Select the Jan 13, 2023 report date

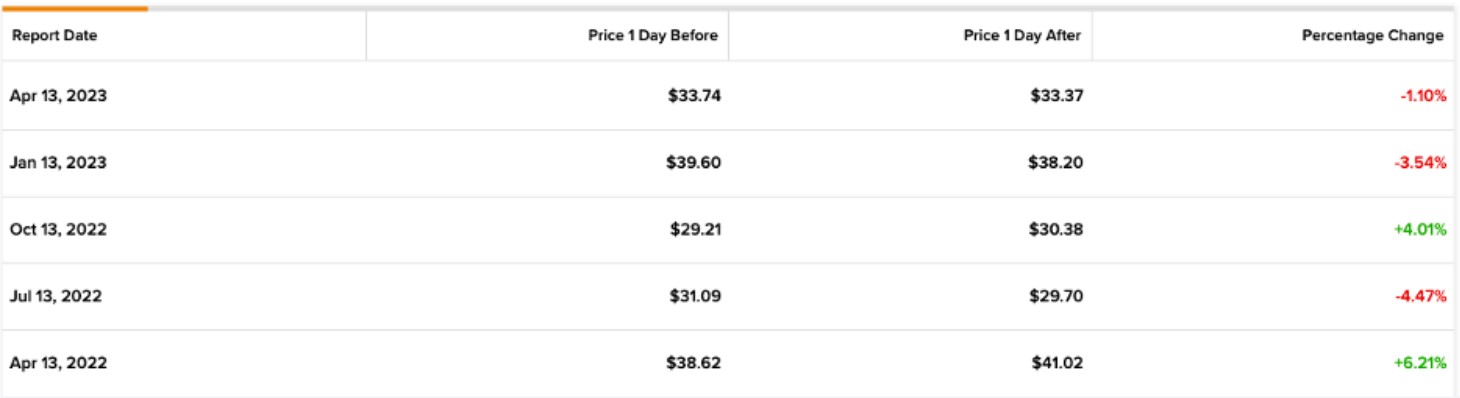[x=58, y=162]
